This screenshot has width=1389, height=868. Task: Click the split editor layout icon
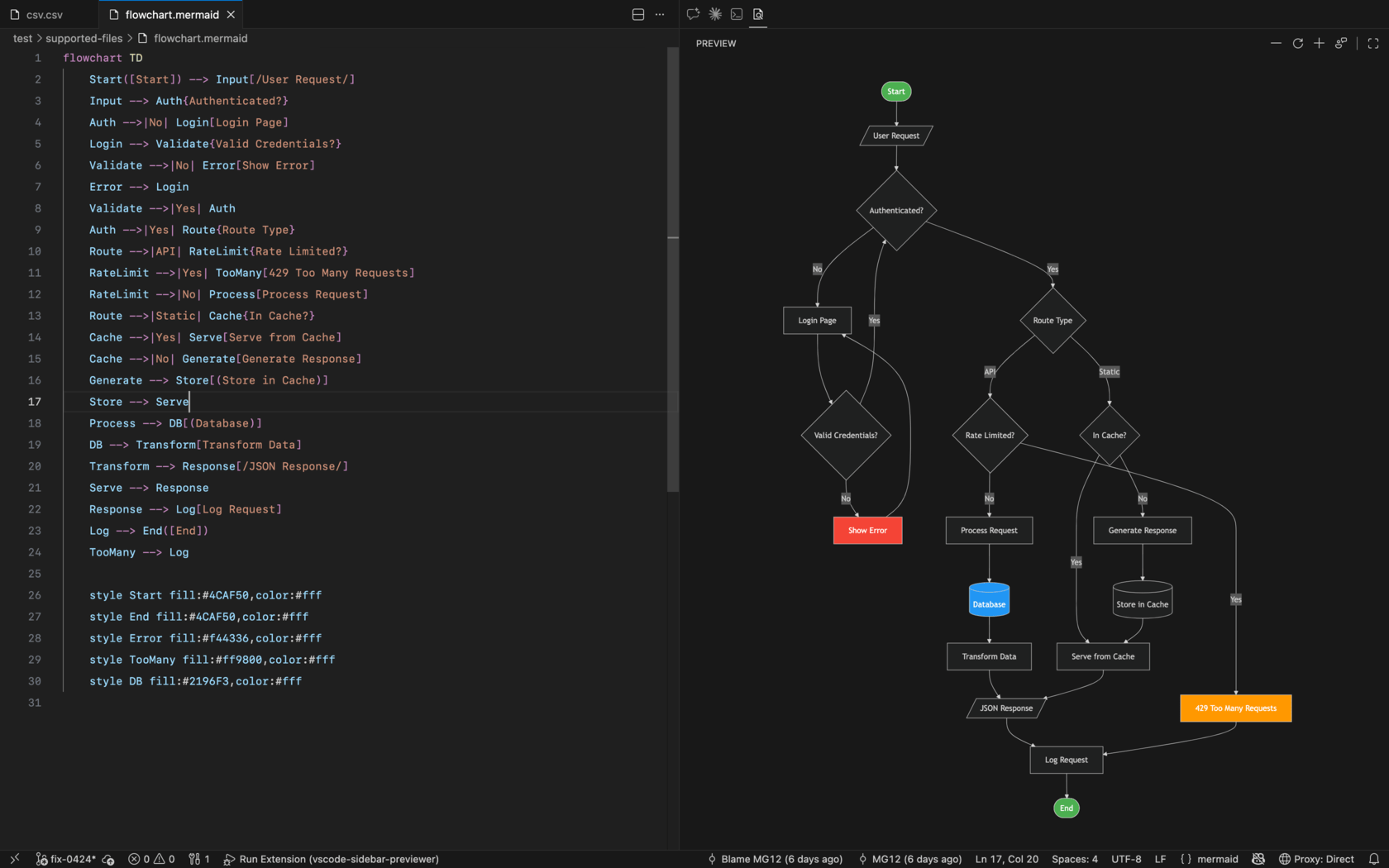638,14
